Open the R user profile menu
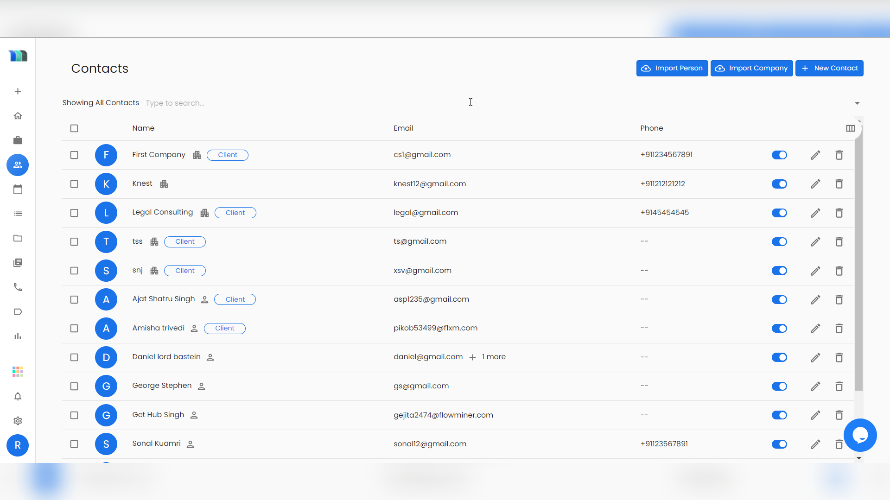The image size is (890, 500). click(x=17, y=446)
